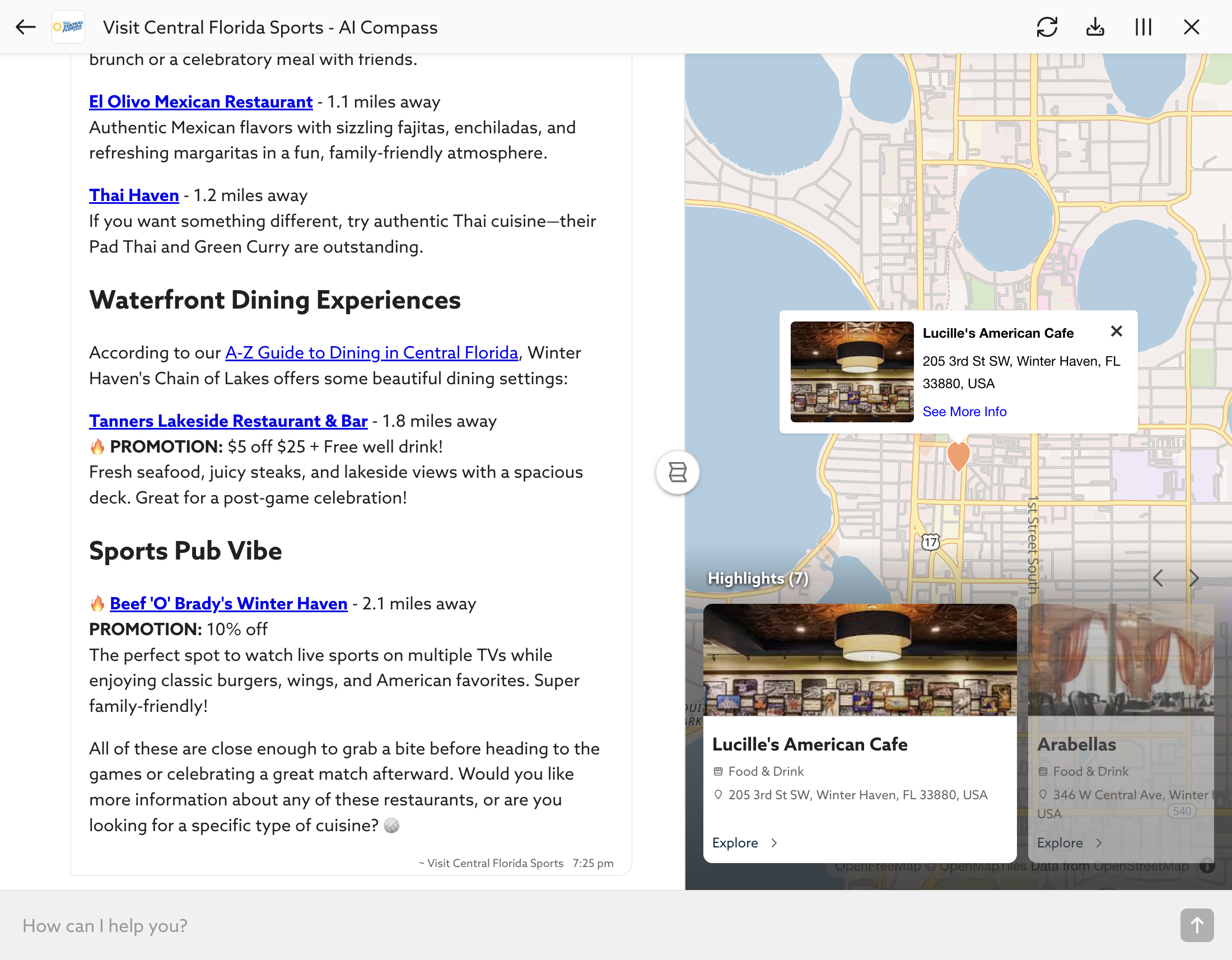Image resolution: width=1232 pixels, height=960 pixels.
Task: Click Visit Central Florida Sports - AI Compass title
Action: click(270, 27)
